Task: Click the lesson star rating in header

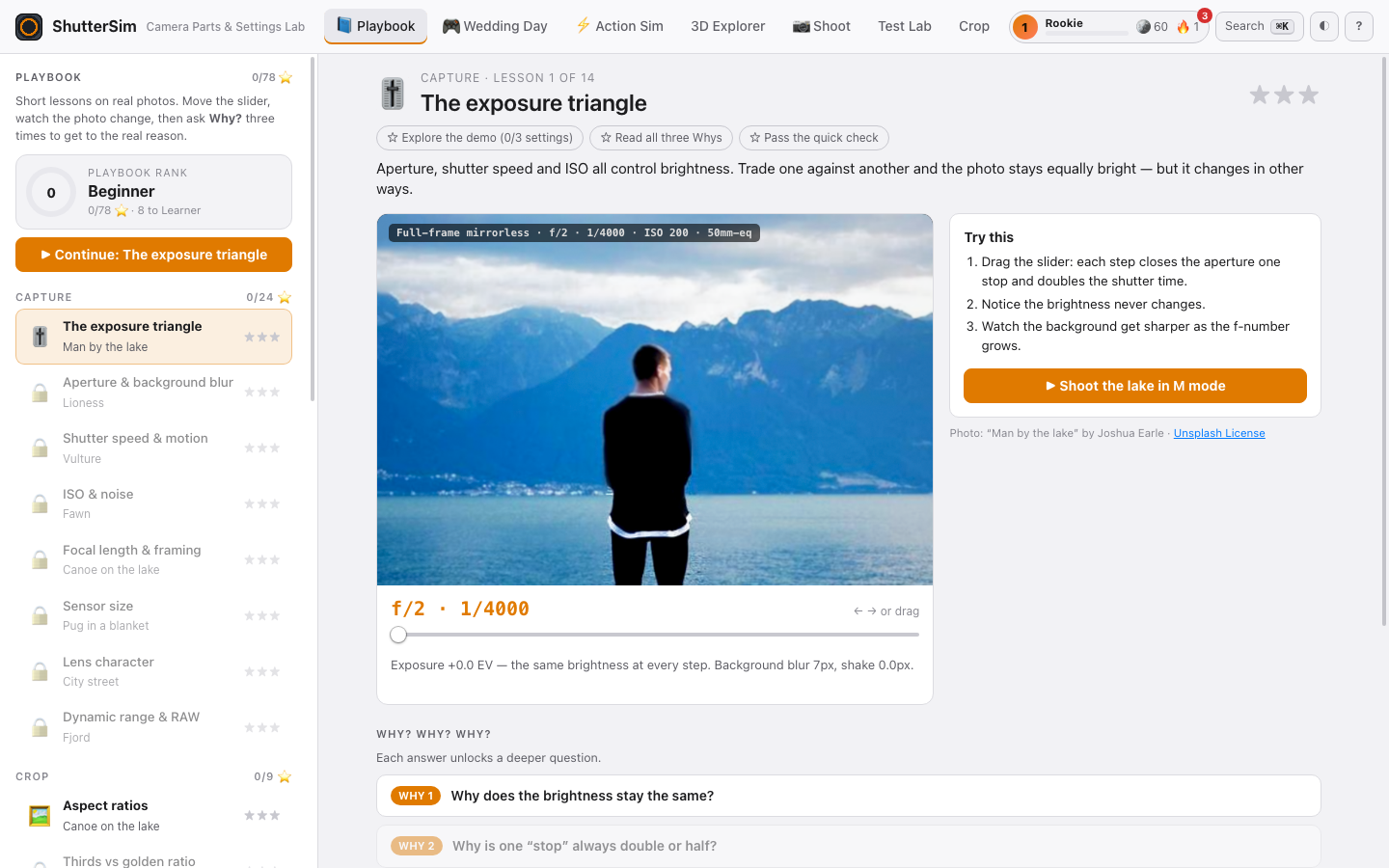Action: (x=1284, y=95)
